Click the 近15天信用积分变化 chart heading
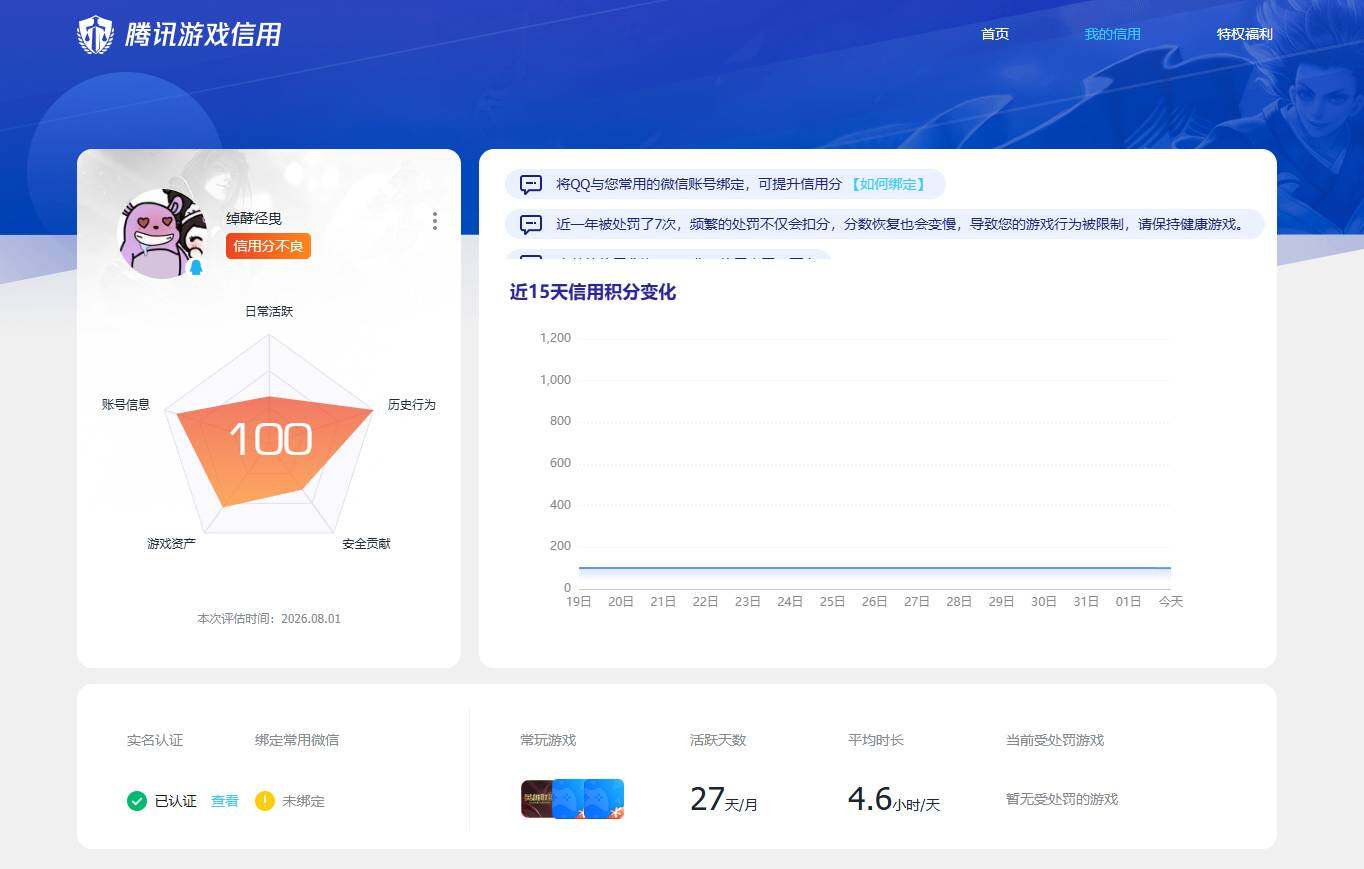Screen dimensions: 1364x869 pos(593,292)
